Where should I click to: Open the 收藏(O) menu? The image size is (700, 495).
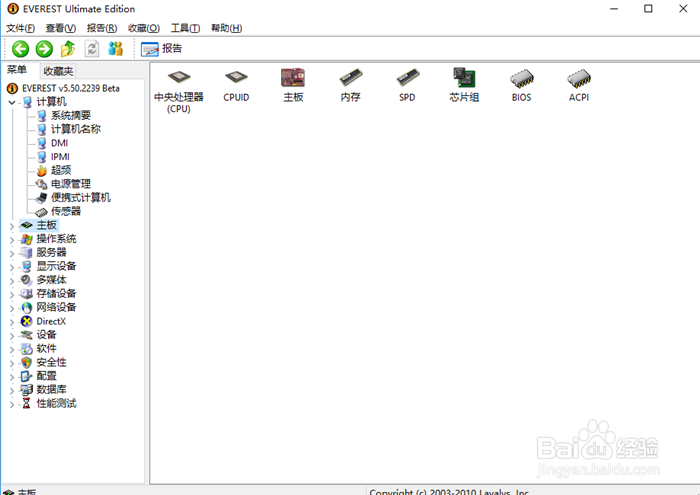pos(144,28)
